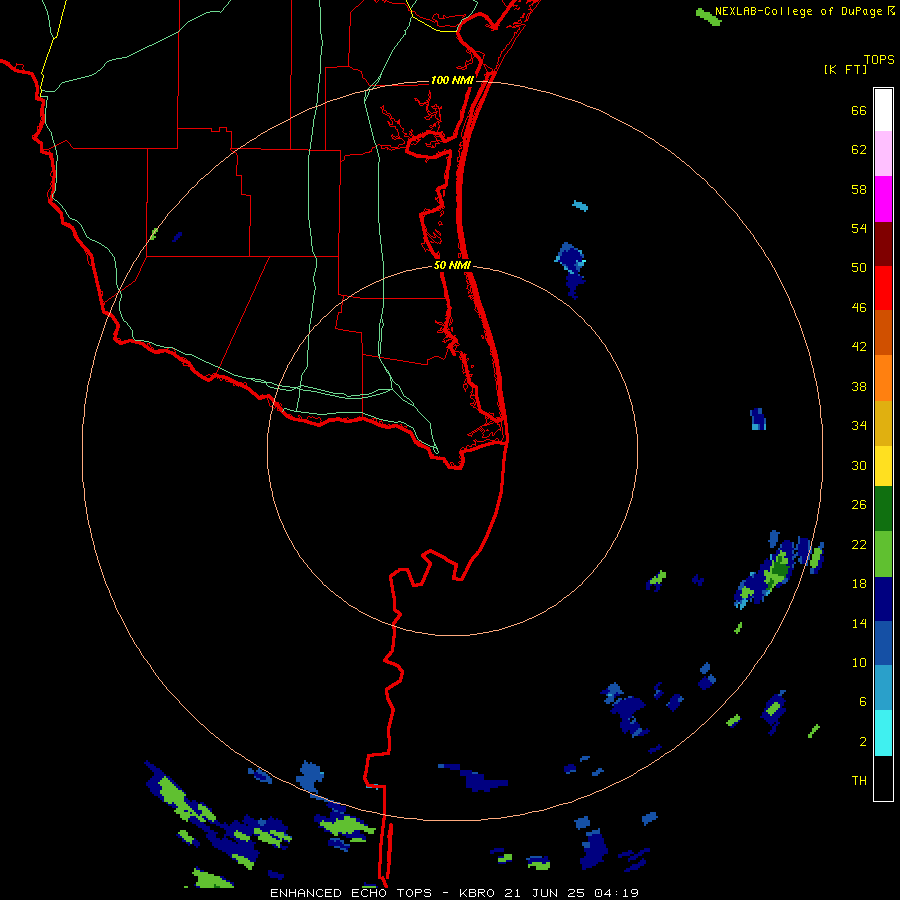The width and height of the screenshot is (900, 900).
Task: Click the 50 NMI range ring label
Action: tap(452, 265)
